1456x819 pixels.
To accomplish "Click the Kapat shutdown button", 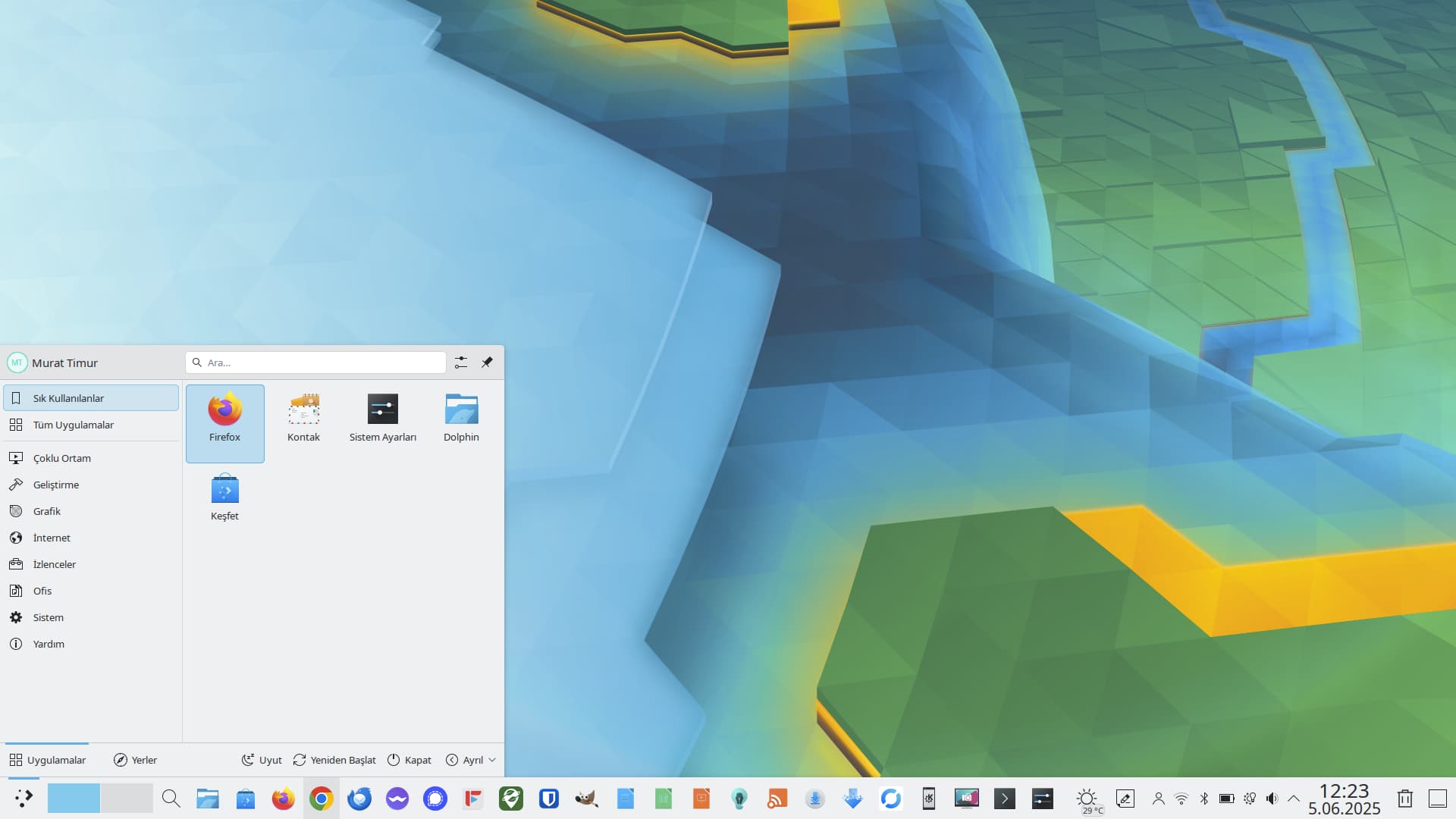I will pyautogui.click(x=409, y=760).
